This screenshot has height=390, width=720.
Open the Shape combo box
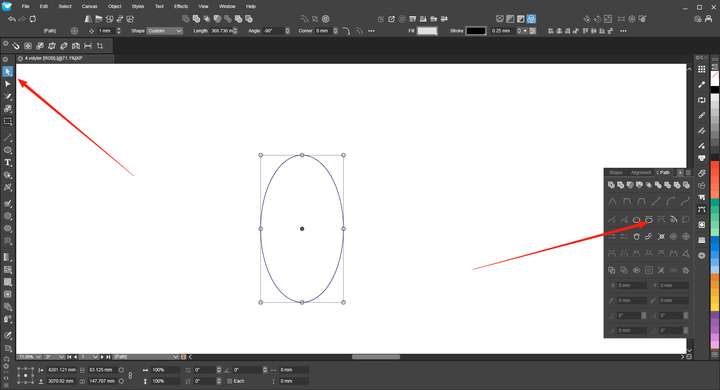click(x=165, y=31)
